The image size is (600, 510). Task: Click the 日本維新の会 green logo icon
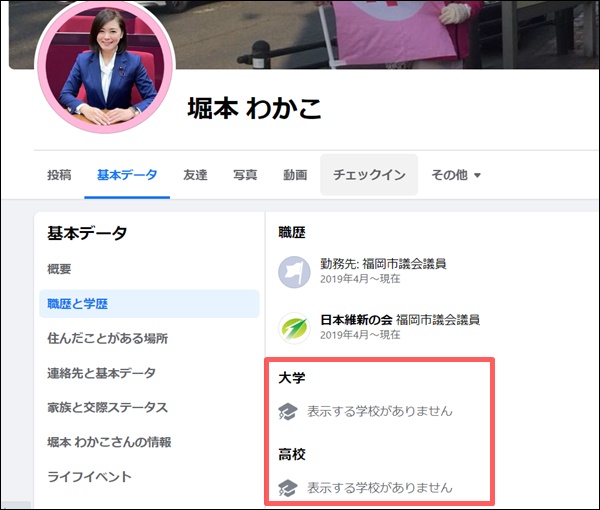pyautogui.click(x=294, y=328)
